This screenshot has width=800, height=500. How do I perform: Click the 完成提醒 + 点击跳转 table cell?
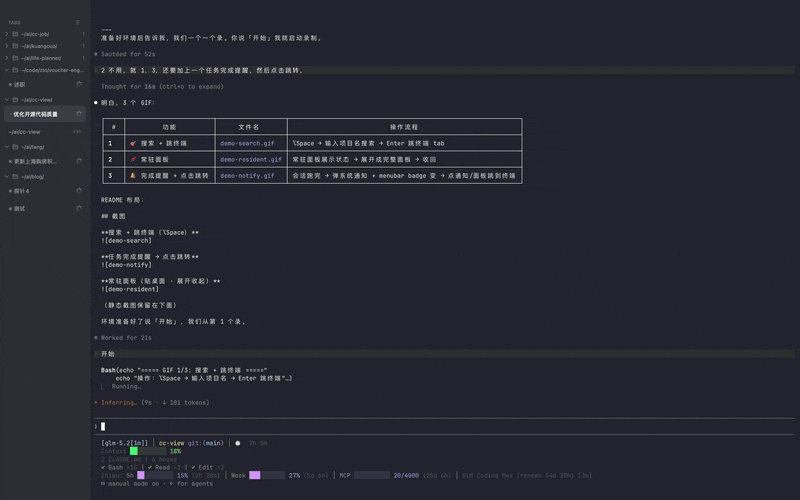click(x=169, y=176)
